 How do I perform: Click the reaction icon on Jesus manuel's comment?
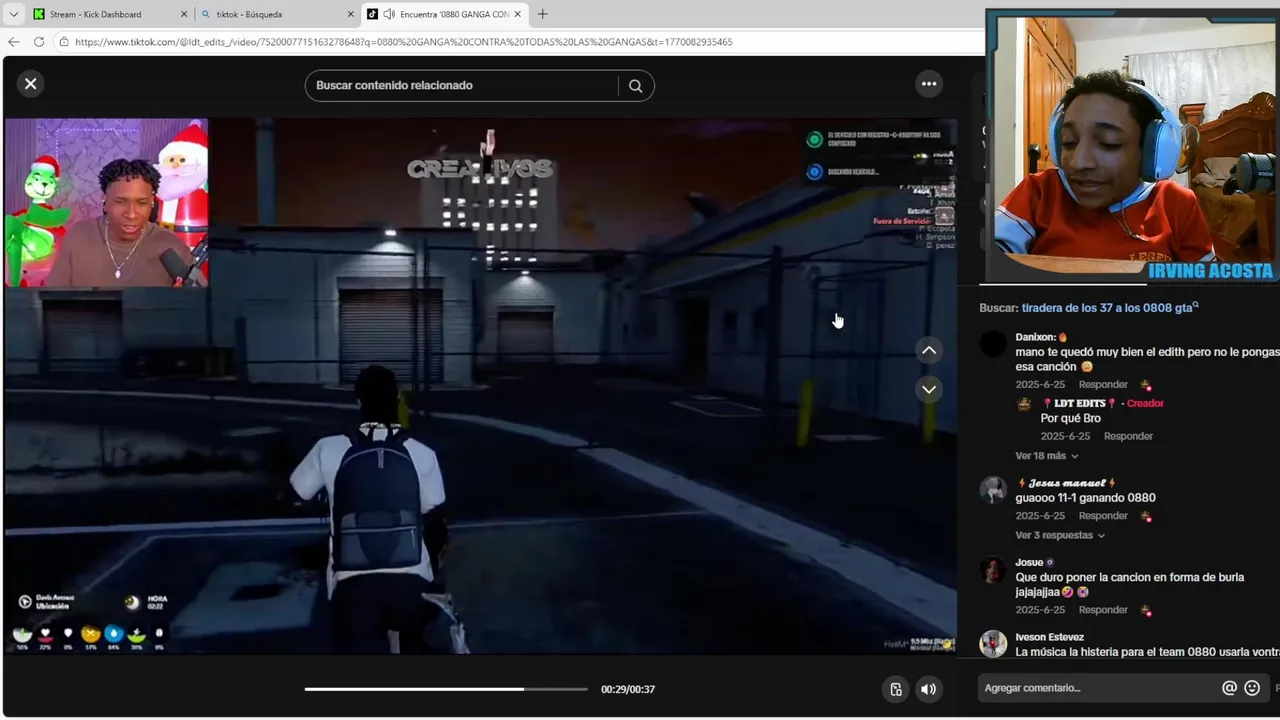1146,516
